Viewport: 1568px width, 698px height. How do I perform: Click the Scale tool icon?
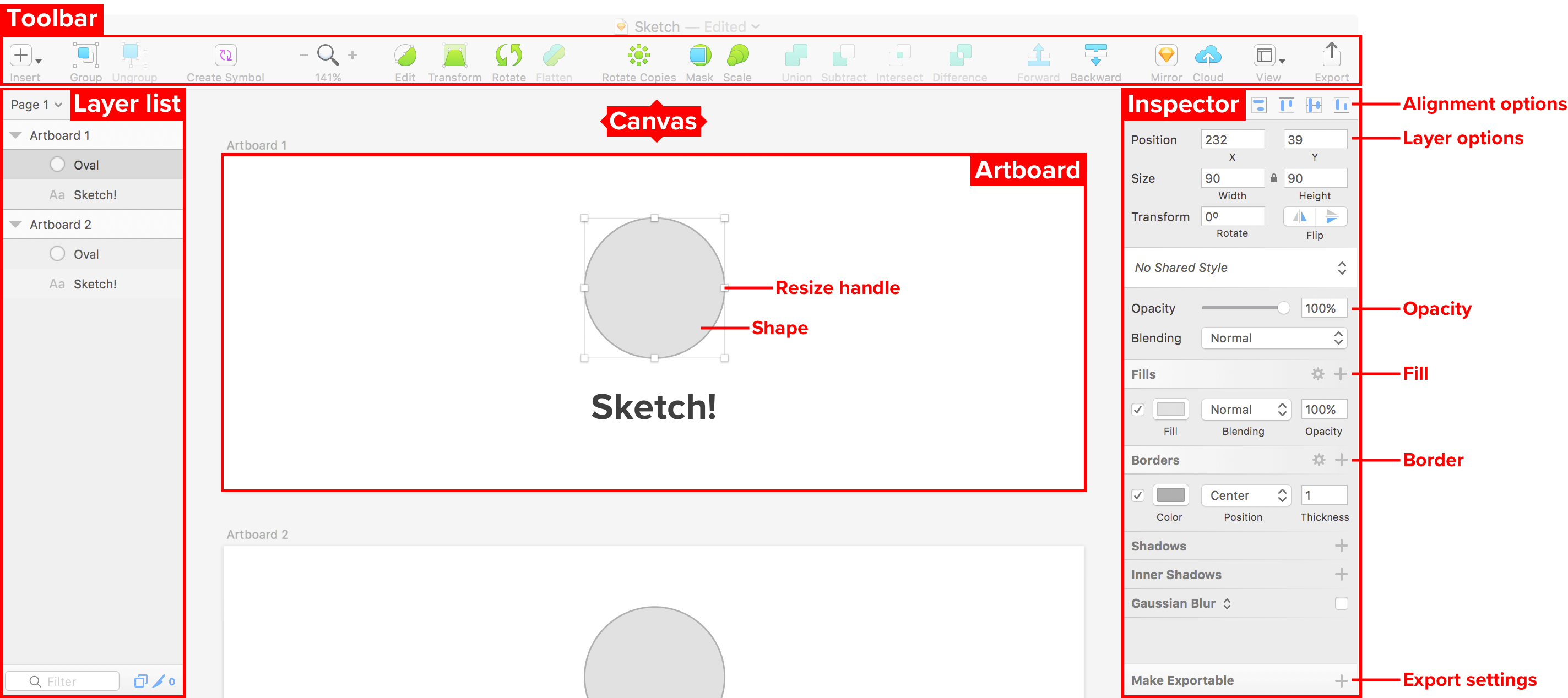point(737,56)
